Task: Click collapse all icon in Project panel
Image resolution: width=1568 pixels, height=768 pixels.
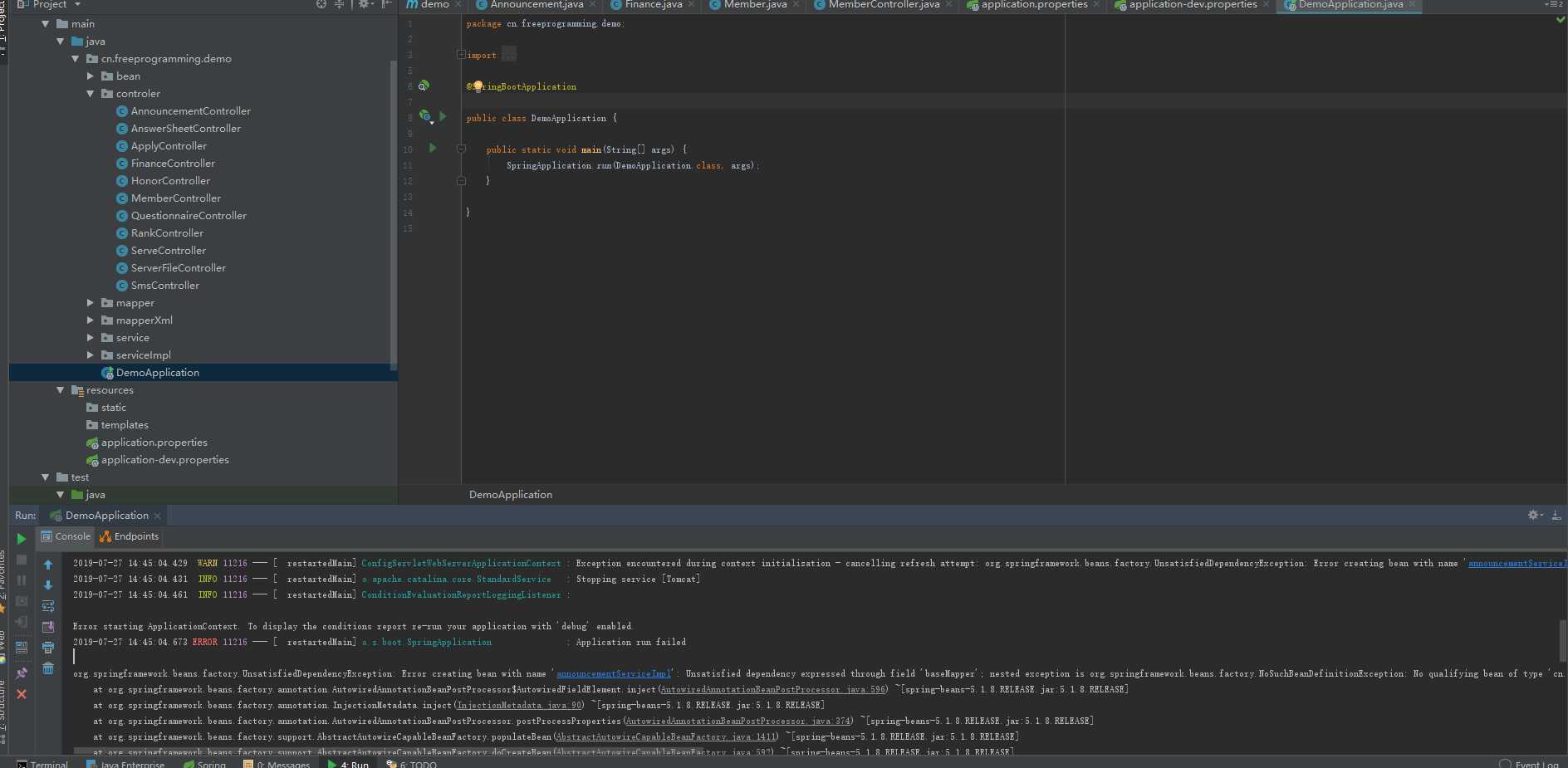Action: point(339,4)
